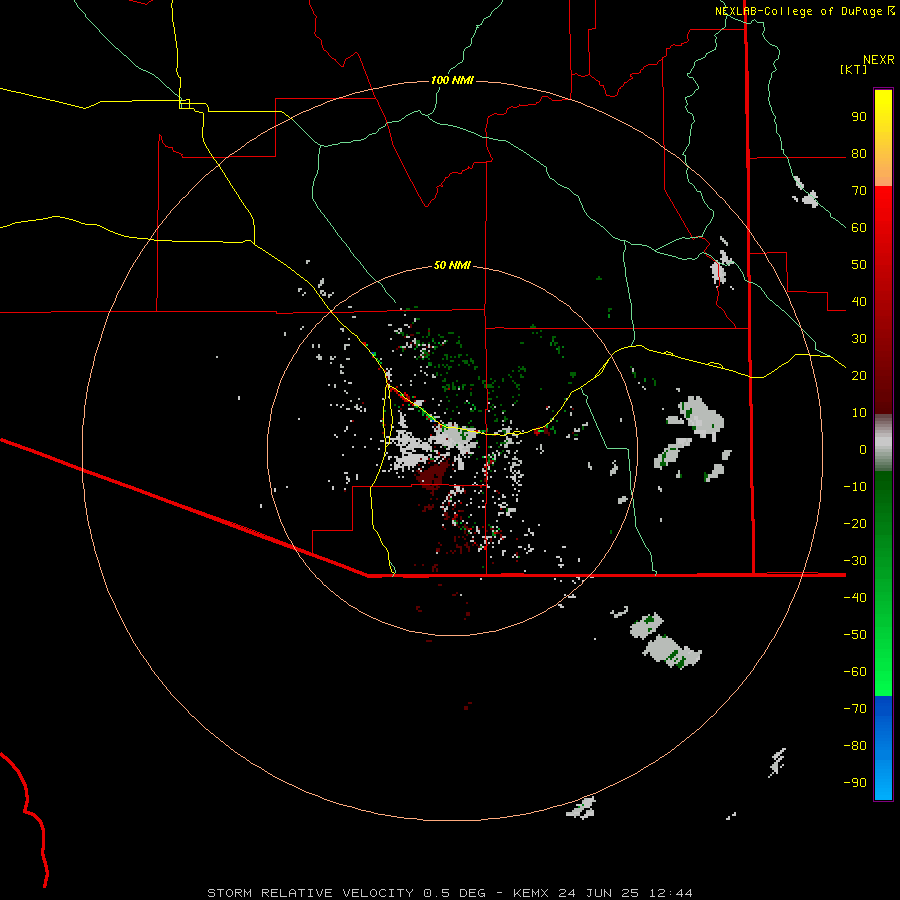The height and width of the screenshot is (900, 900).
Task: Select the -50 scale value
Action: pos(855,634)
